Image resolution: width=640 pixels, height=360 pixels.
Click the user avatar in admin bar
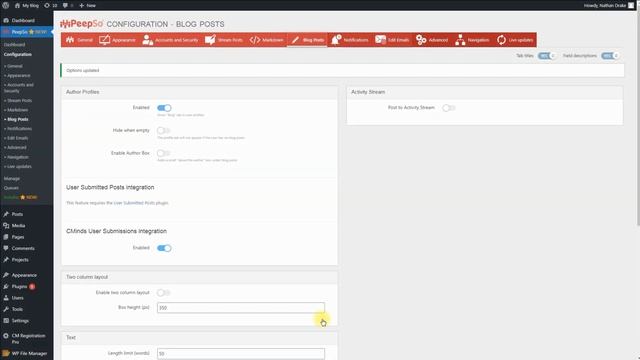tap(631, 5)
